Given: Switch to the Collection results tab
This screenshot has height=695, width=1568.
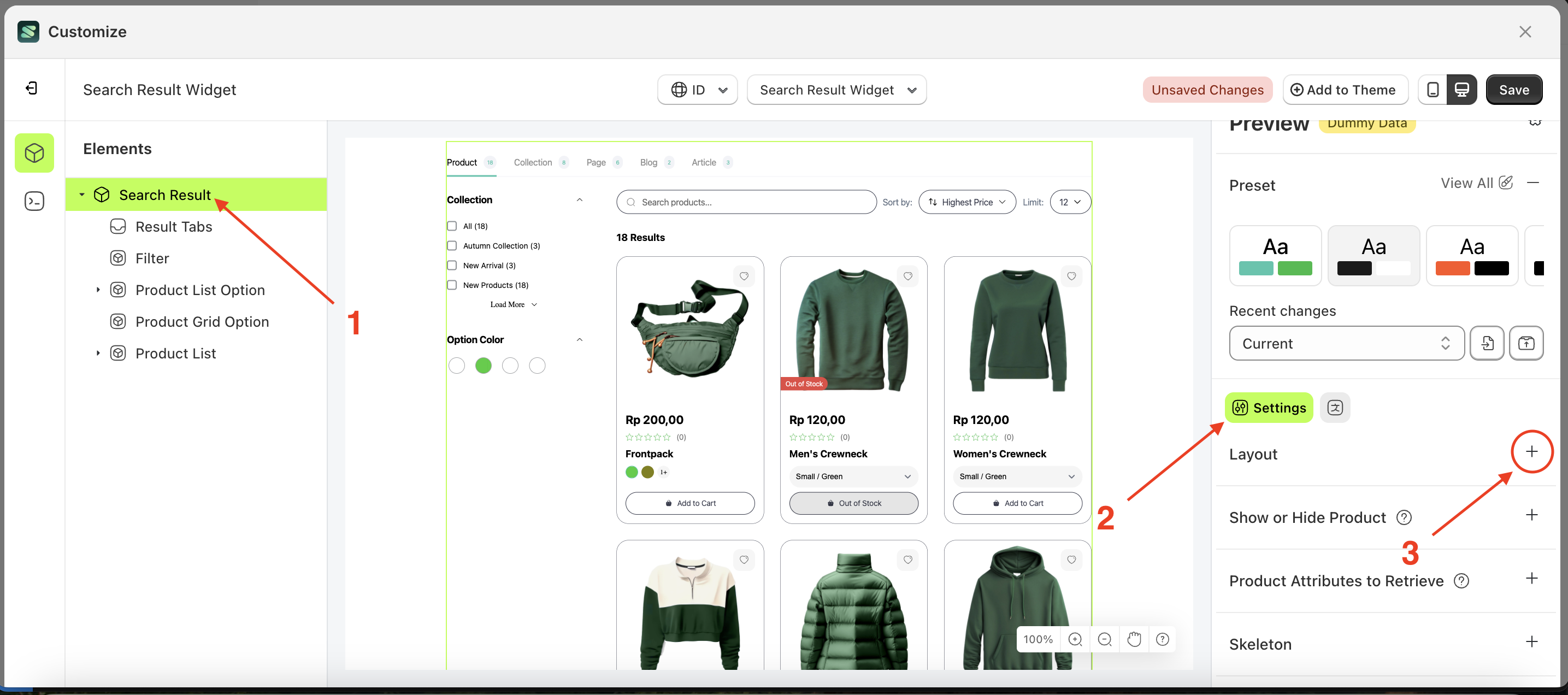Looking at the screenshot, I should [x=533, y=162].
